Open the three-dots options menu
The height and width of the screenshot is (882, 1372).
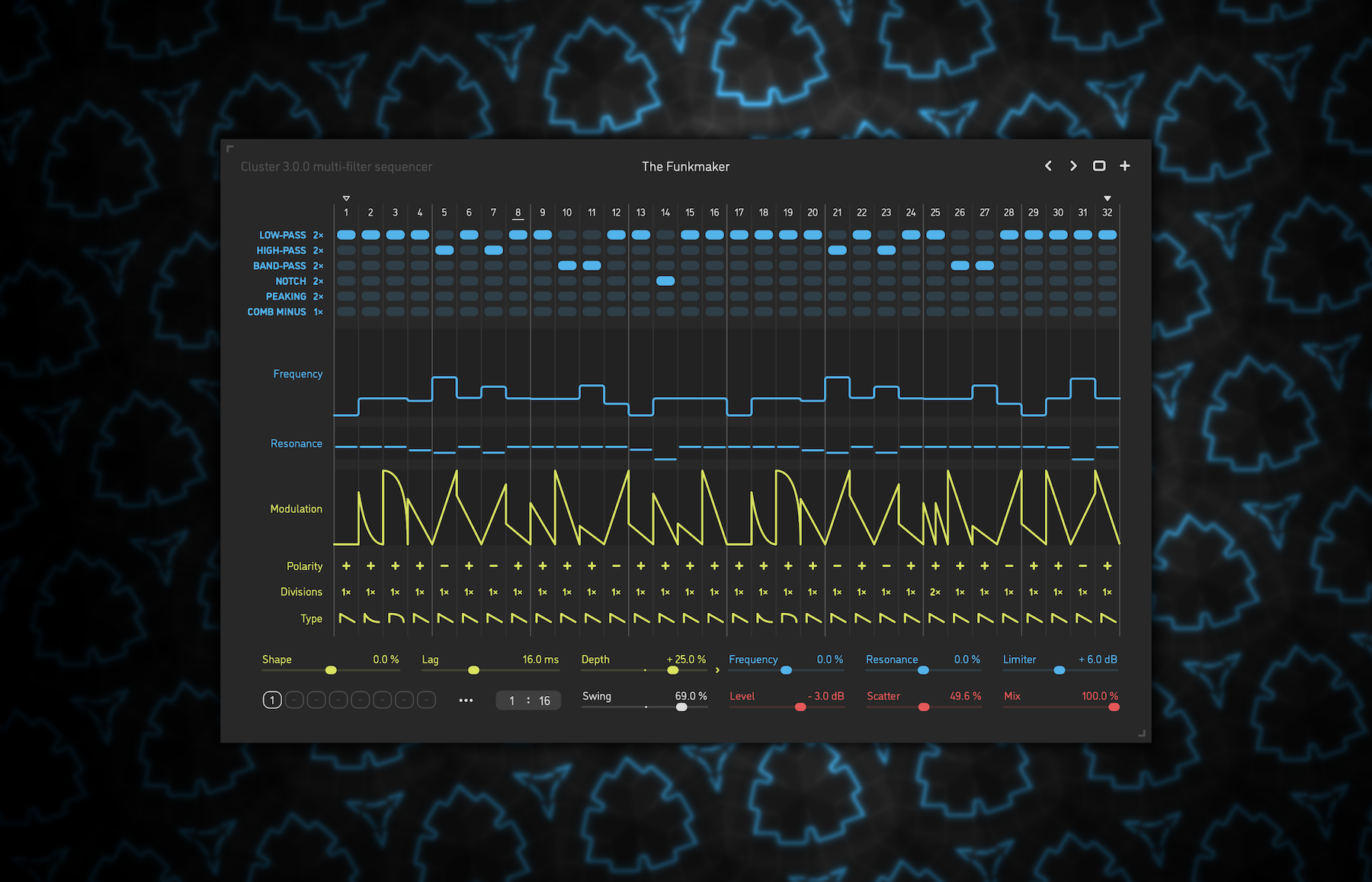click(466, 701)
